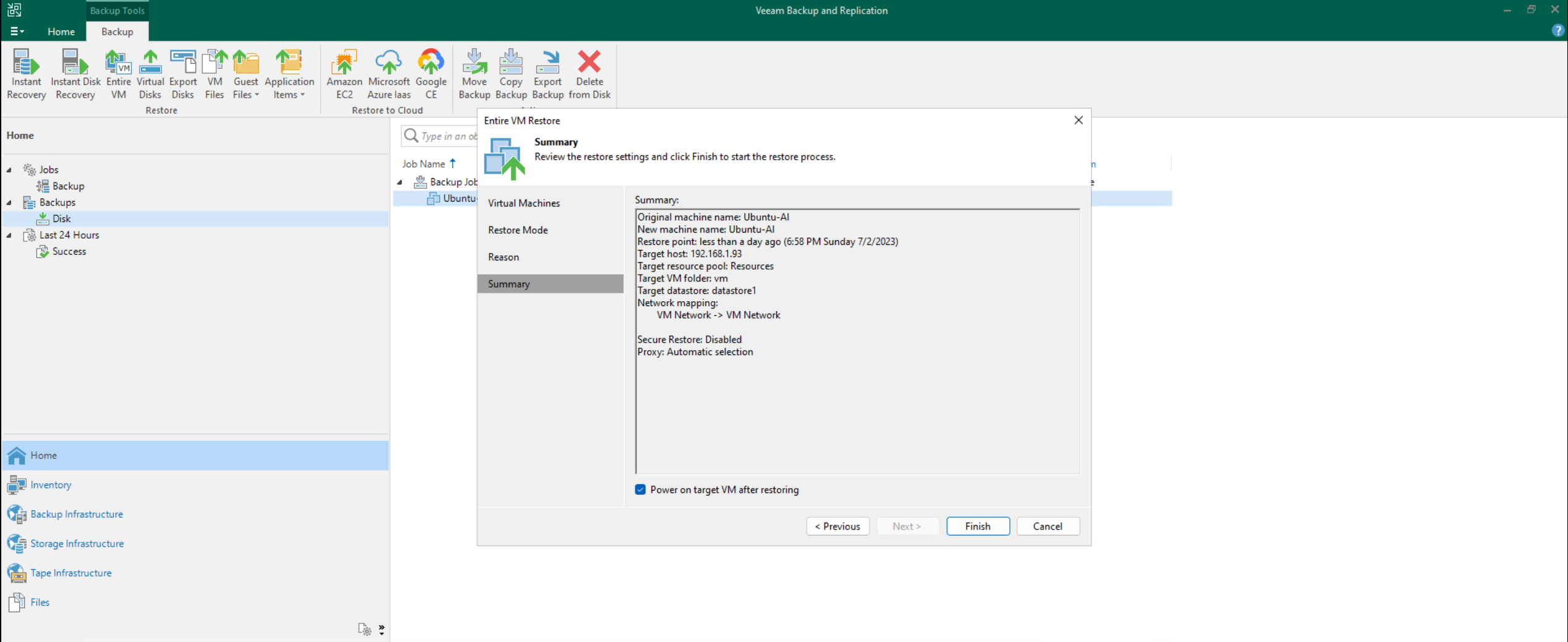Restore to Google CE

(x=431, y=74)
